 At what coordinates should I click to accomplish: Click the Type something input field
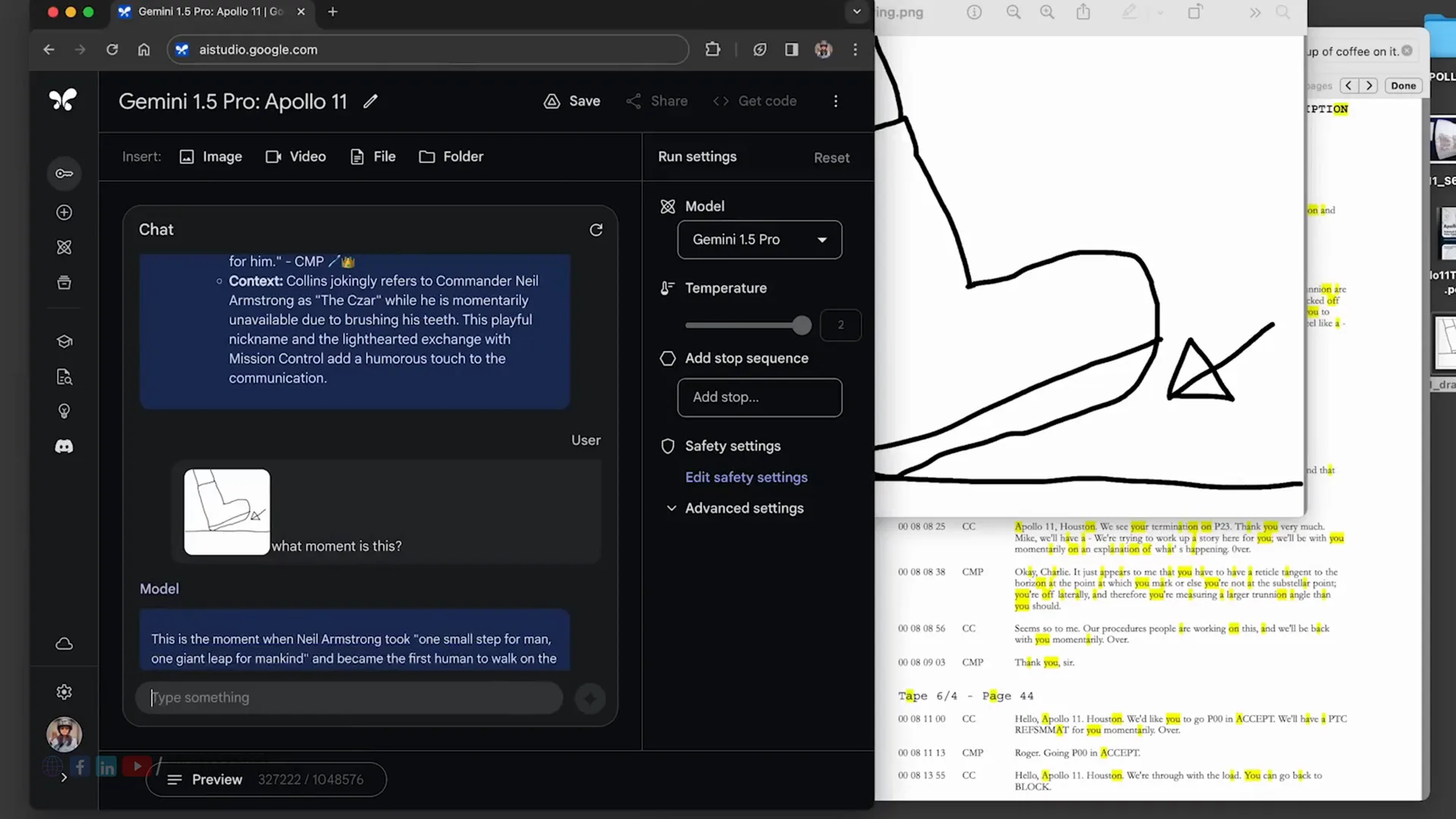(350, 698)
